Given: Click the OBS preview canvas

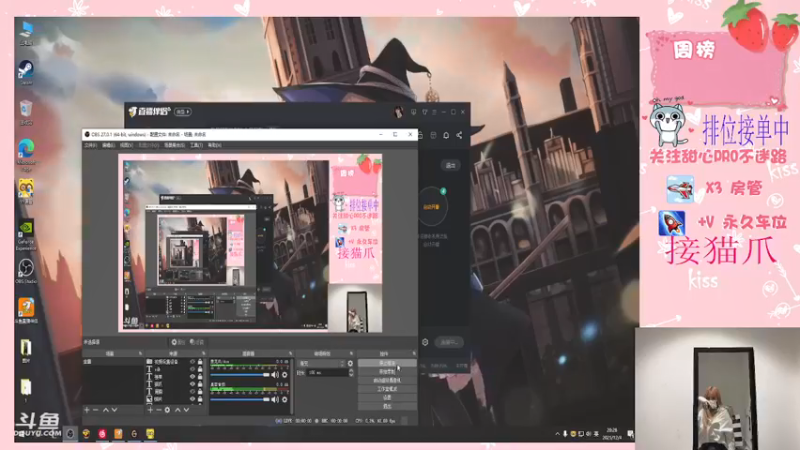Looking at the screenshot, I should (x=250, y=243).
